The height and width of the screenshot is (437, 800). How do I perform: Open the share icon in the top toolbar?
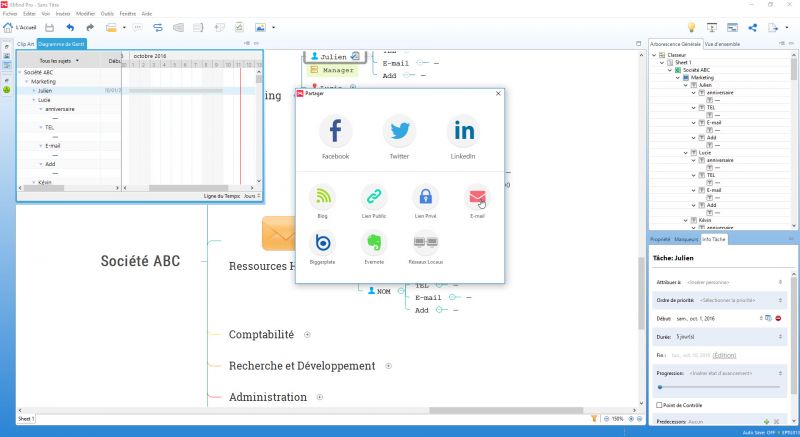[753, 28]
